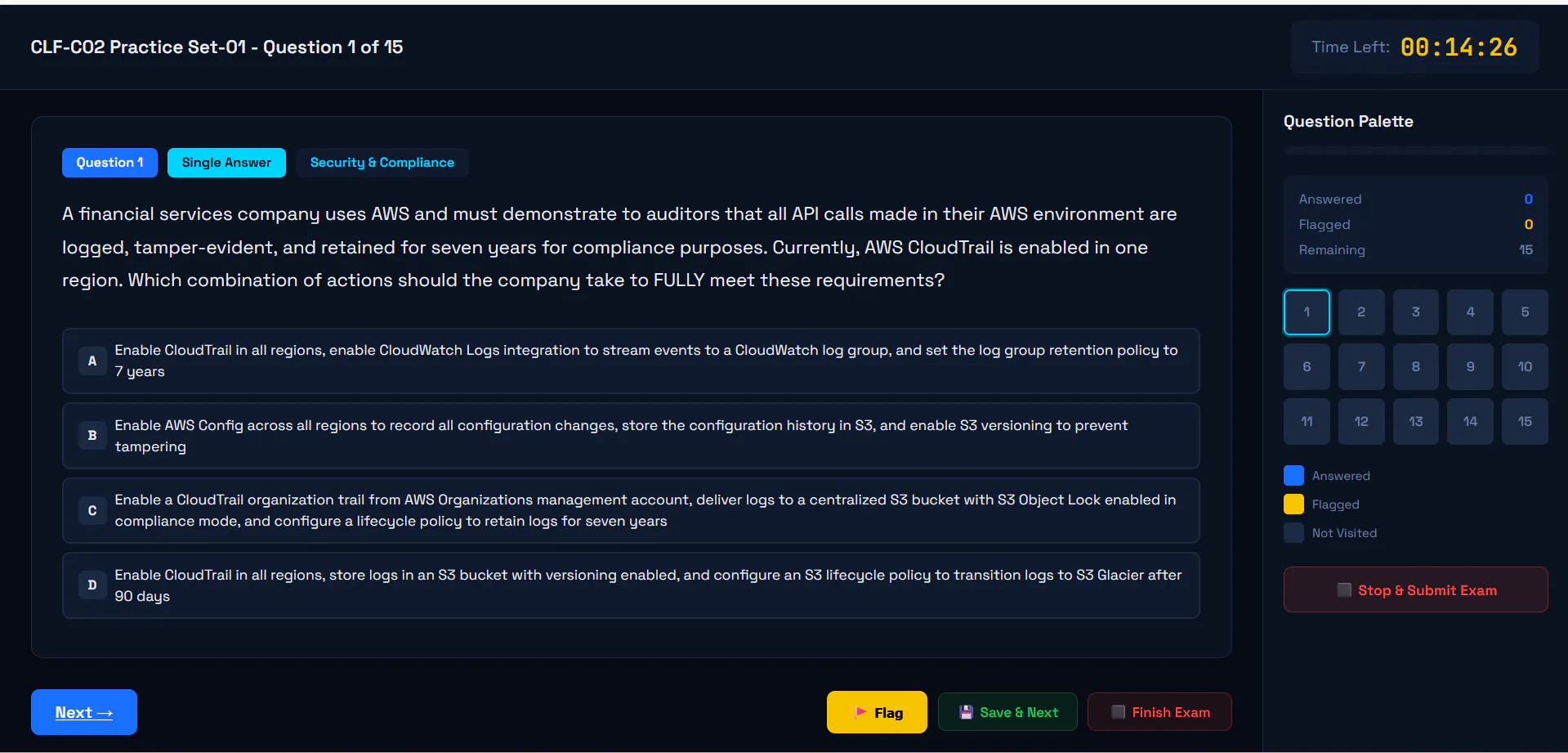Click the Security & Compliance category tag

(382, 163)
